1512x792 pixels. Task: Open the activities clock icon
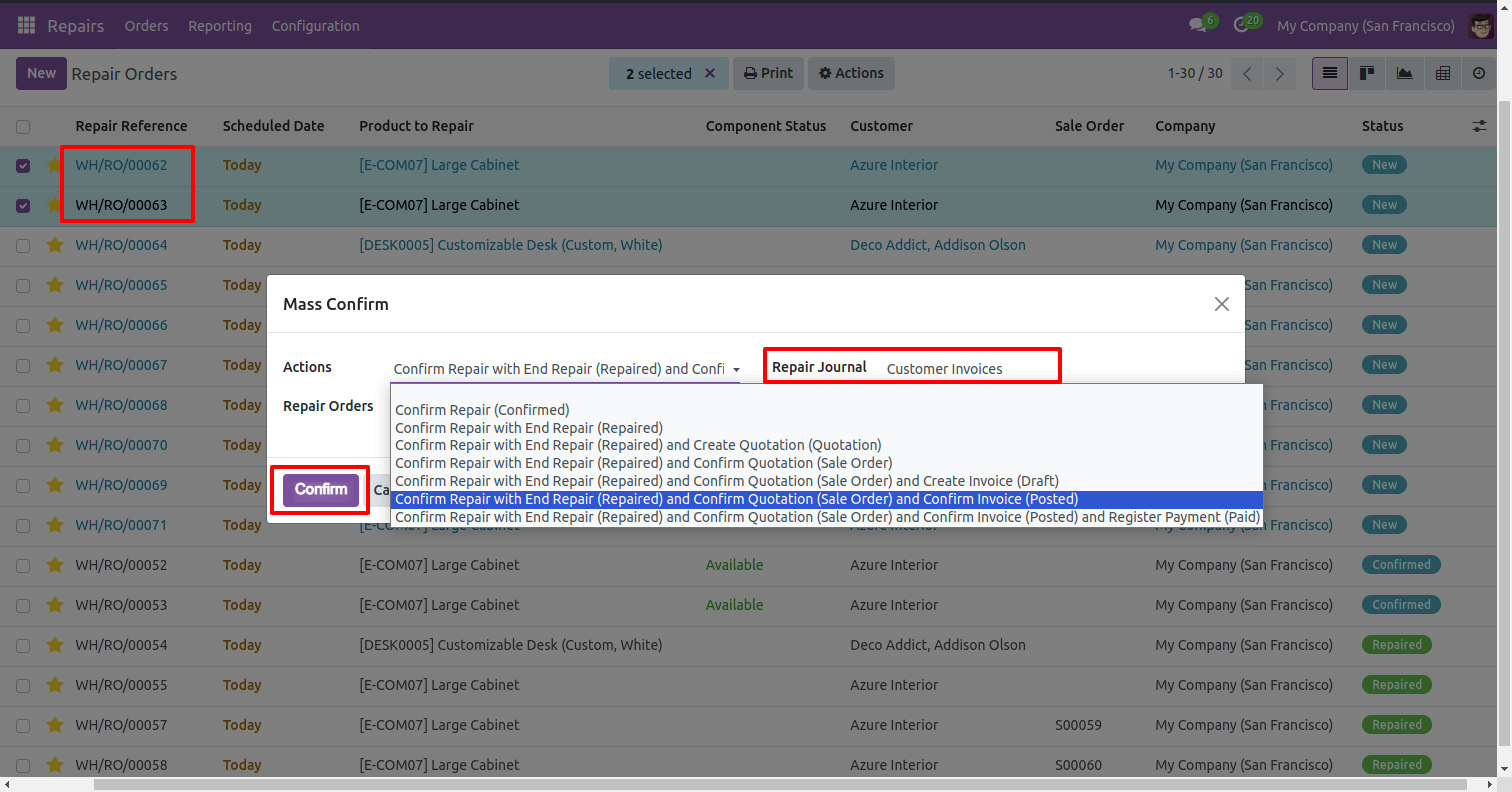pyautogui.click(x=1243, y=26)
